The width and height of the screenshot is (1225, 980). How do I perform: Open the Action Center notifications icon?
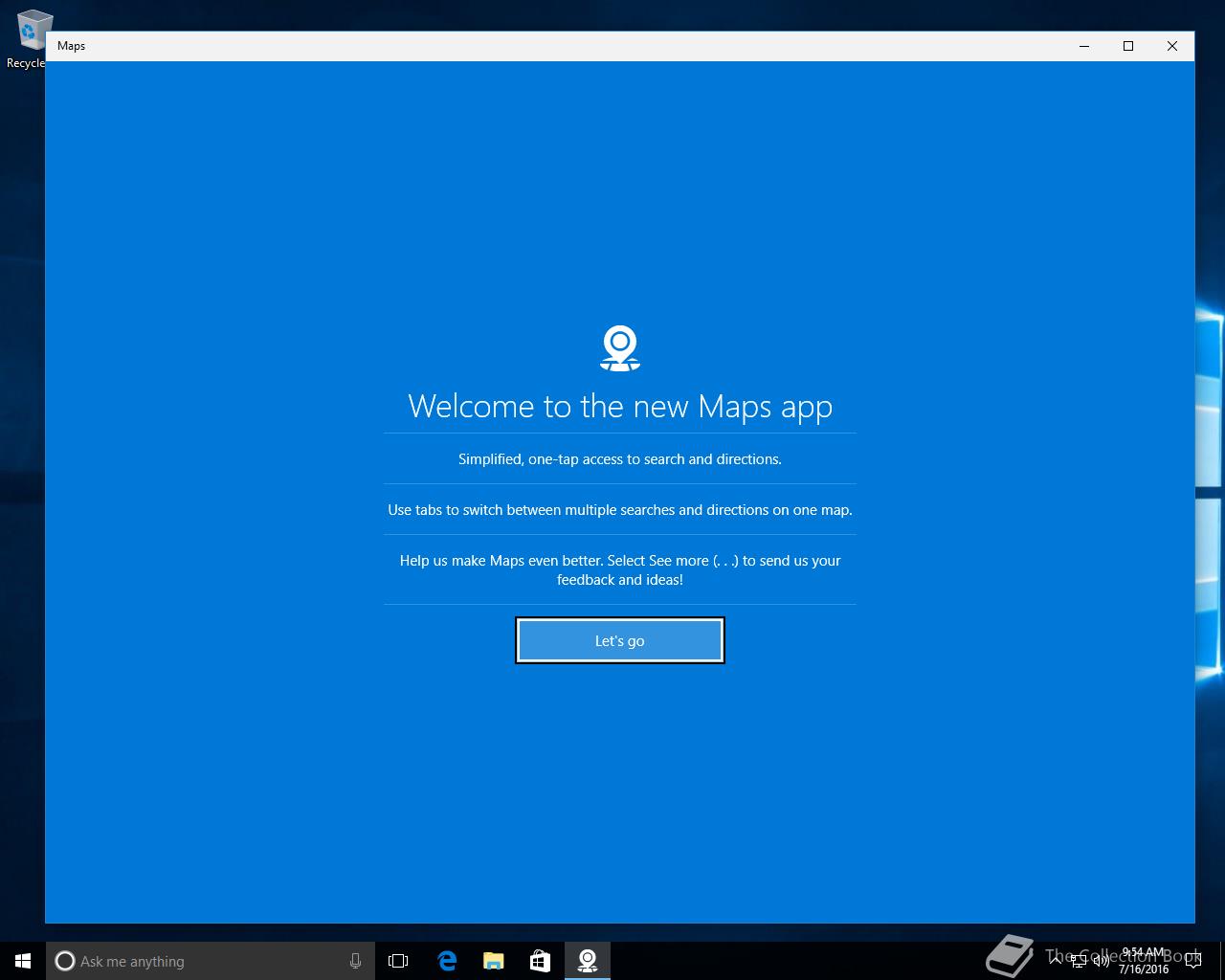click(x=1193, y=961)
